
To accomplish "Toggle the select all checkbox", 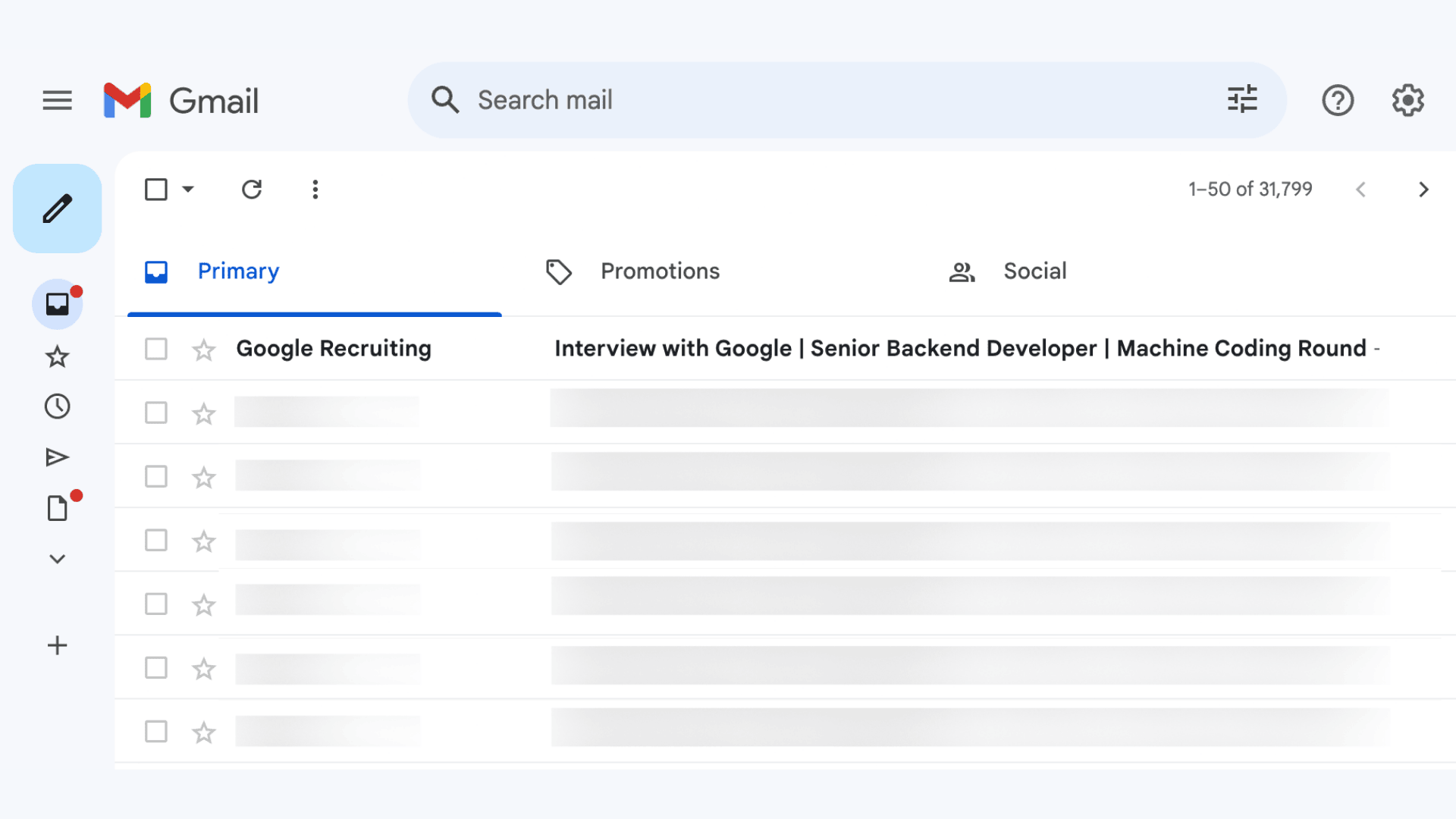I will [155, 189].
